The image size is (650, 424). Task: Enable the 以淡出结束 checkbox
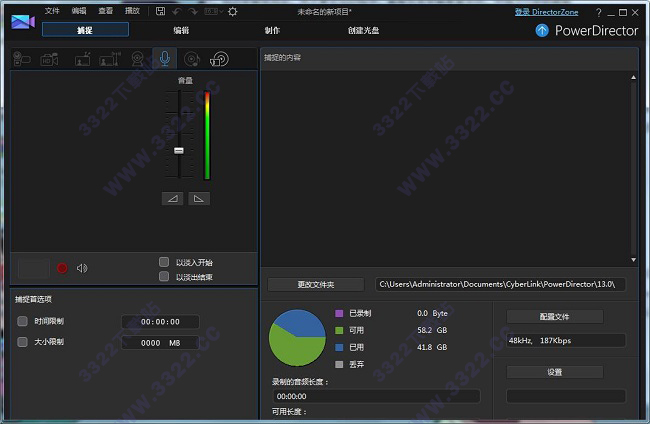pos(164,277)
